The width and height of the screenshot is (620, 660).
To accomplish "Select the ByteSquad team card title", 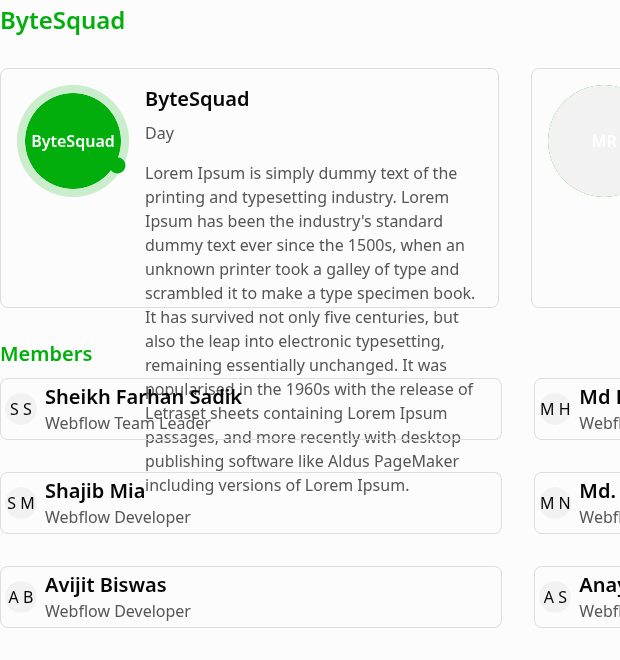I will [x=197, y=99].
